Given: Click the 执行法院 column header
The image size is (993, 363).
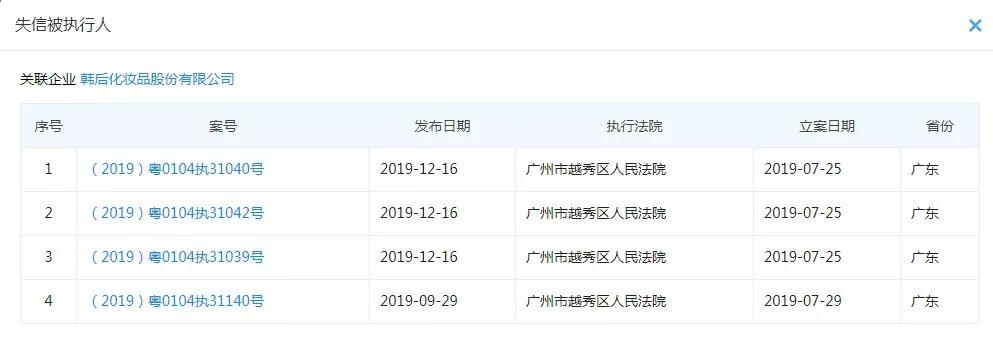Looking at the screenshot, I should (x=635, y=126).
